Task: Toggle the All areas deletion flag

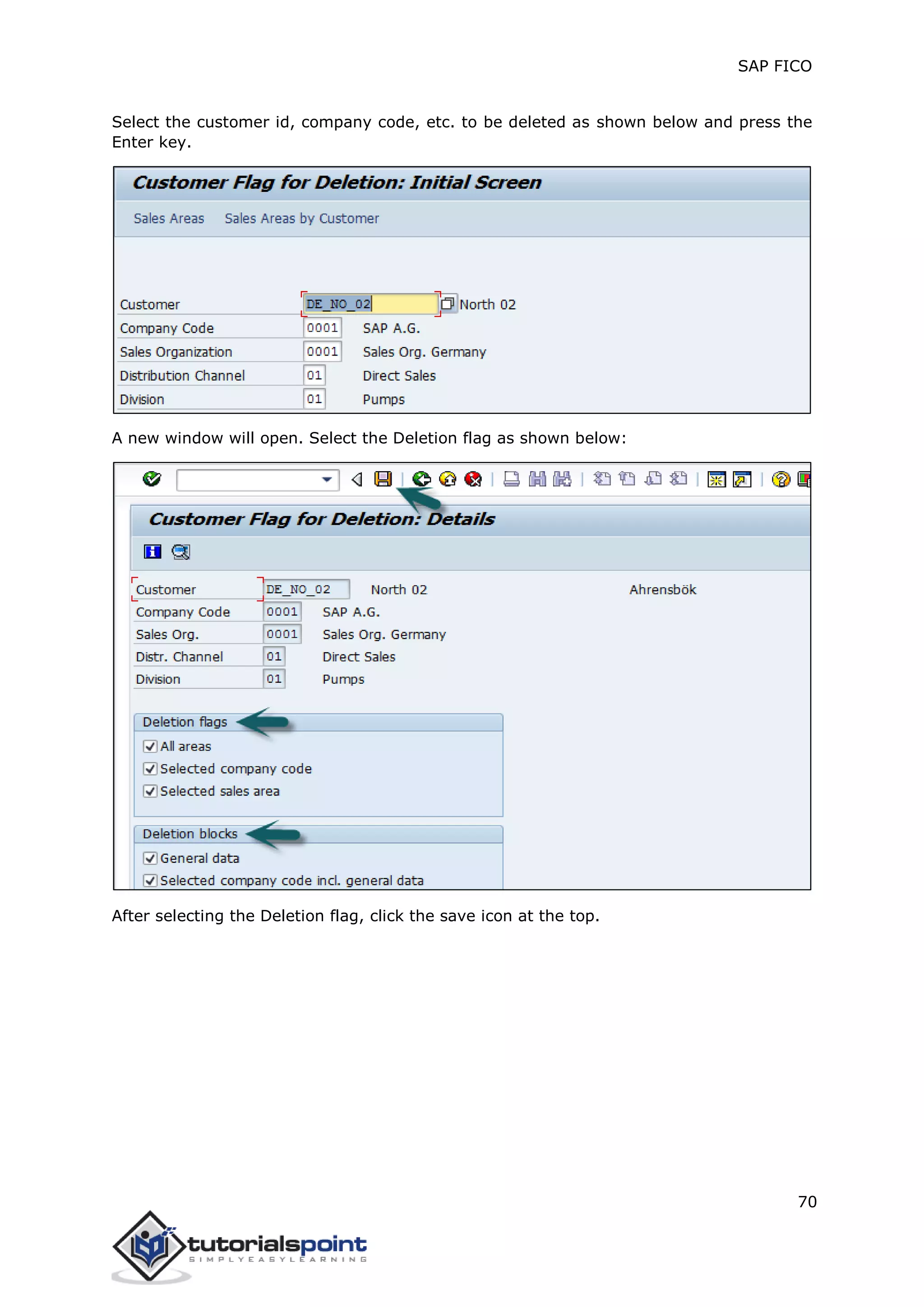Action: [150, 746]
